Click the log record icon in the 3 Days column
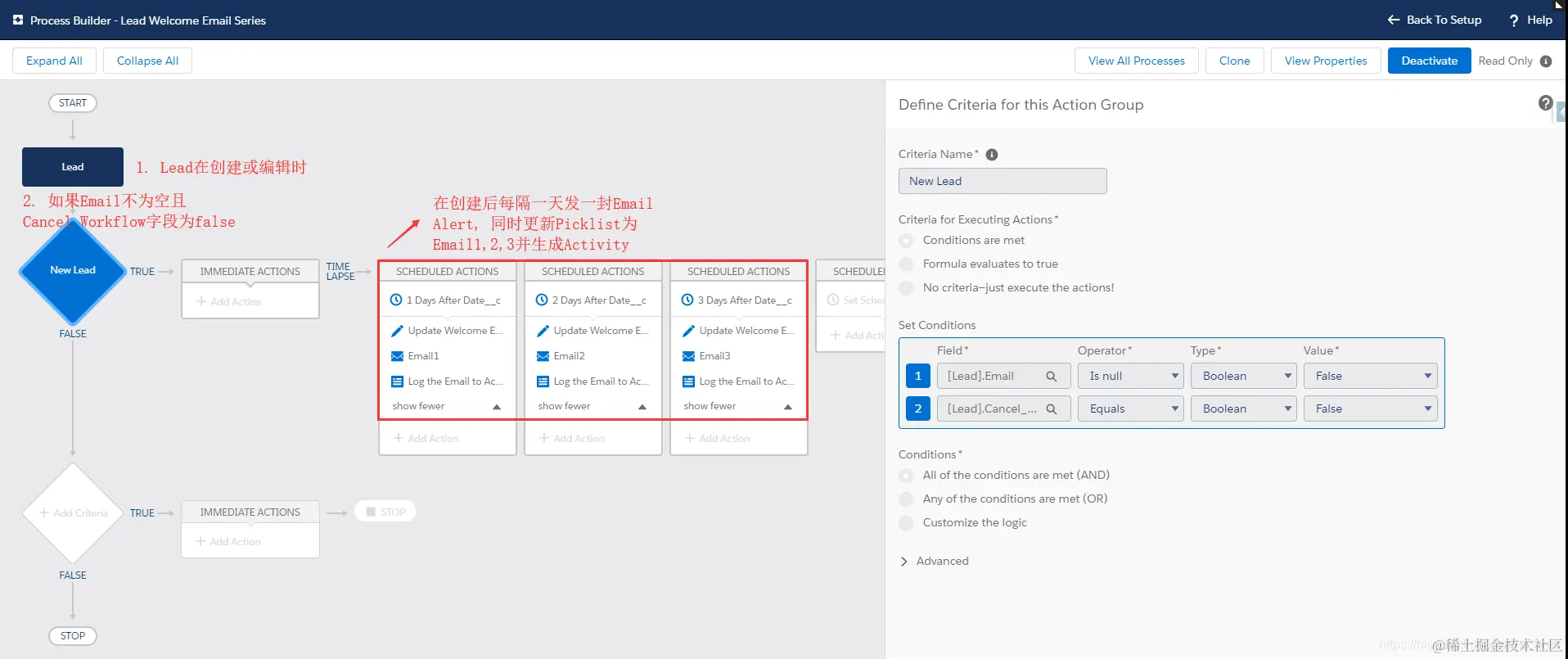Viewport: 1568px width, 659px height. [688, 381]
